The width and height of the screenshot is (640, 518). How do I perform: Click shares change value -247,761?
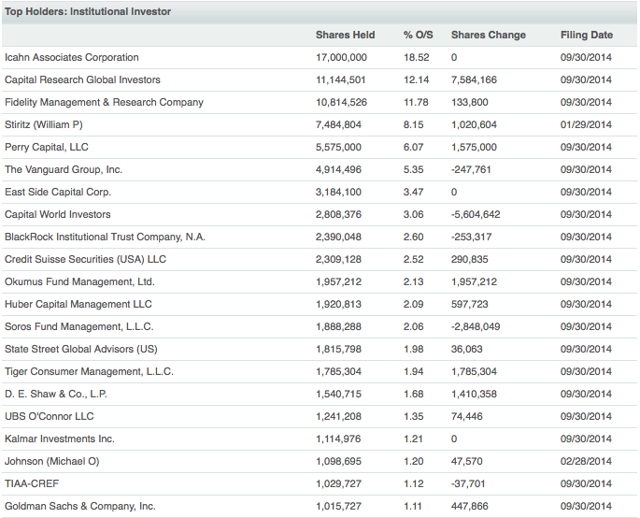point(471,170)
